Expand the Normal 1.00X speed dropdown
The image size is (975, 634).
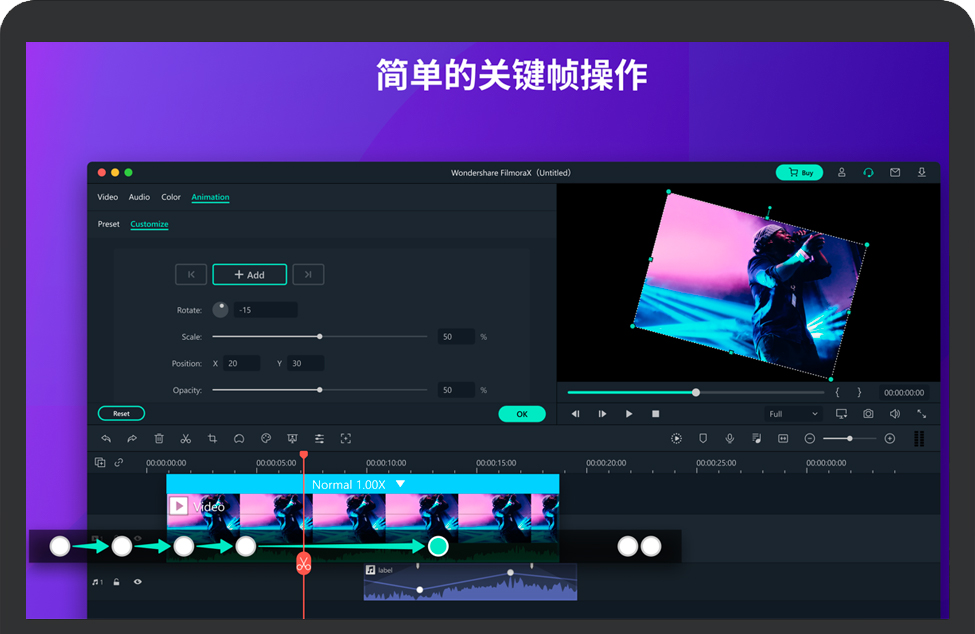pyautogui.click(x=400, y=484)
